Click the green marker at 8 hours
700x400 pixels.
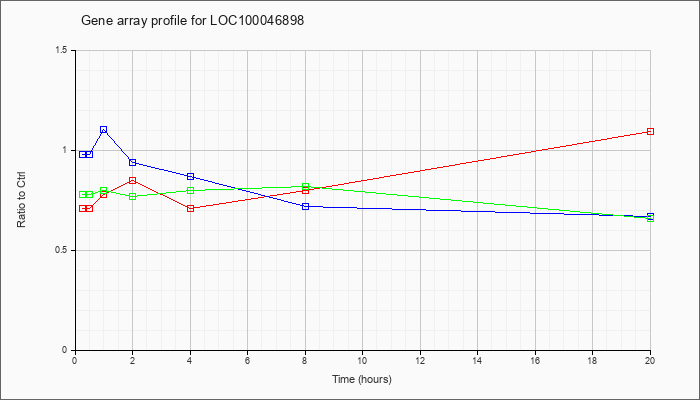[x=305, y=186]
